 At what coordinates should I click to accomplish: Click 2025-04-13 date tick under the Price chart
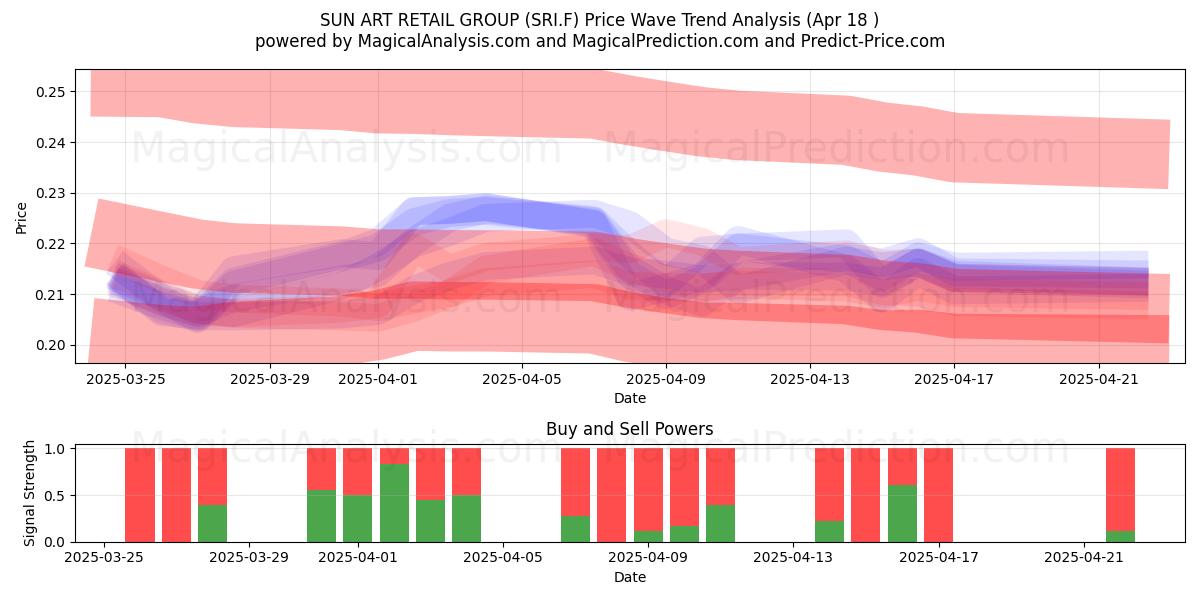(x=811, y=379)
